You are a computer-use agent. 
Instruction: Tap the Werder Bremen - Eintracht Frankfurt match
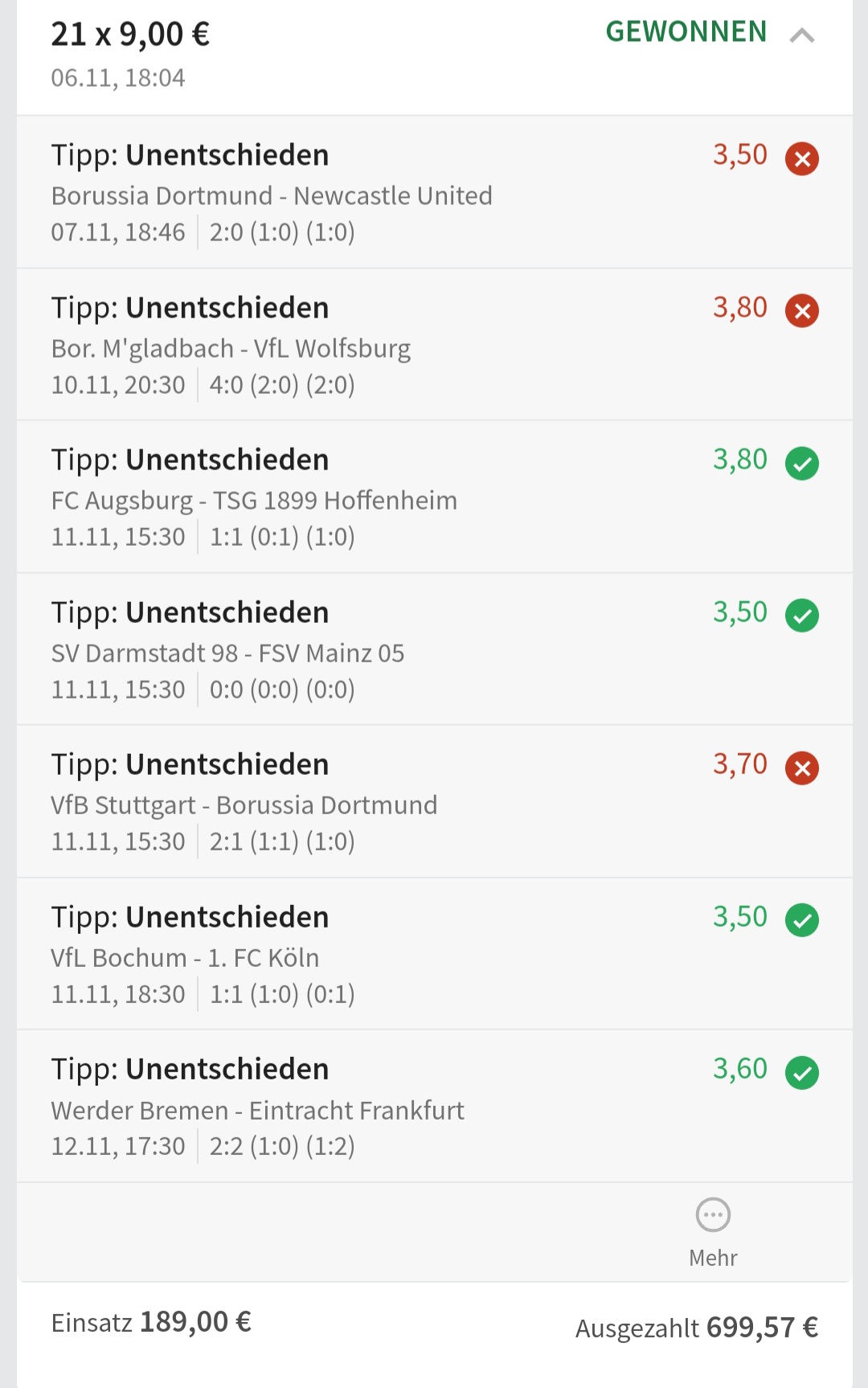click(x=257, y=1111)
